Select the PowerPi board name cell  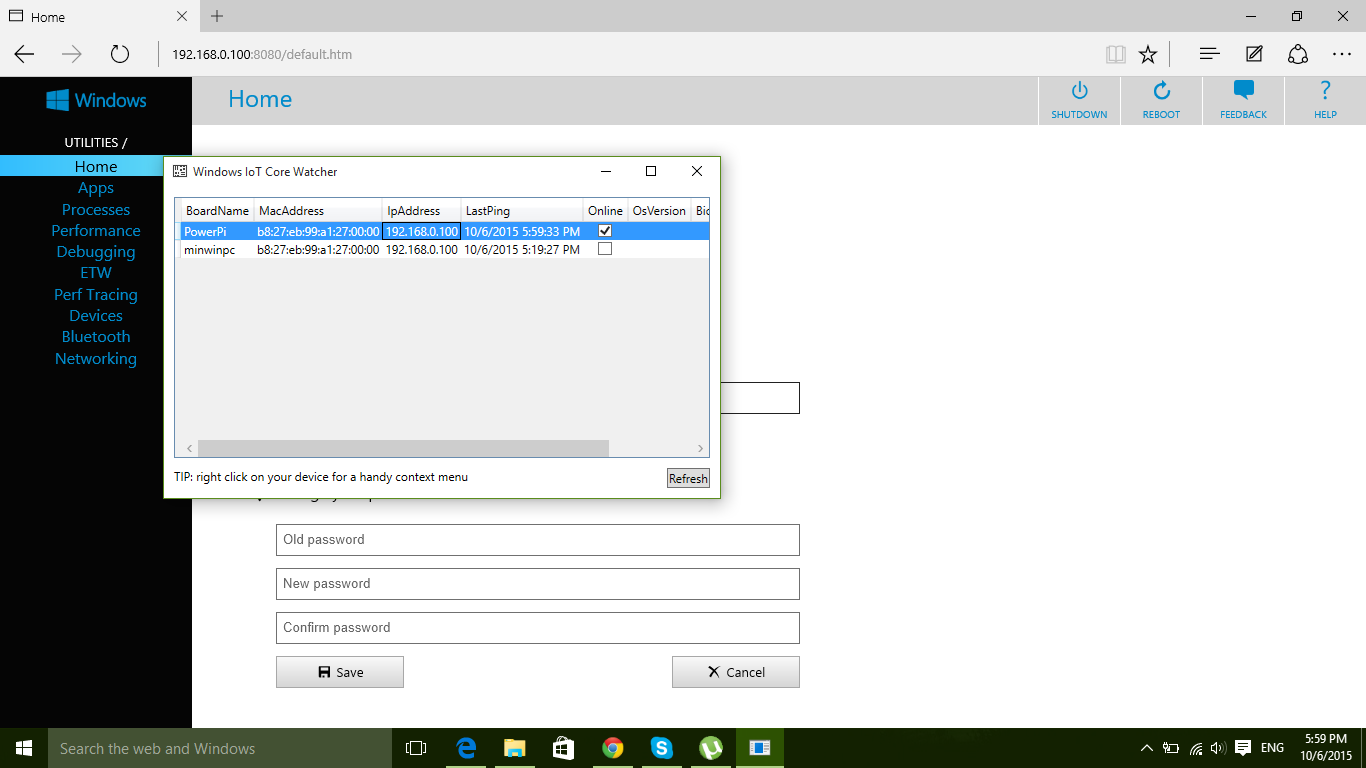(x=217, y=231)
